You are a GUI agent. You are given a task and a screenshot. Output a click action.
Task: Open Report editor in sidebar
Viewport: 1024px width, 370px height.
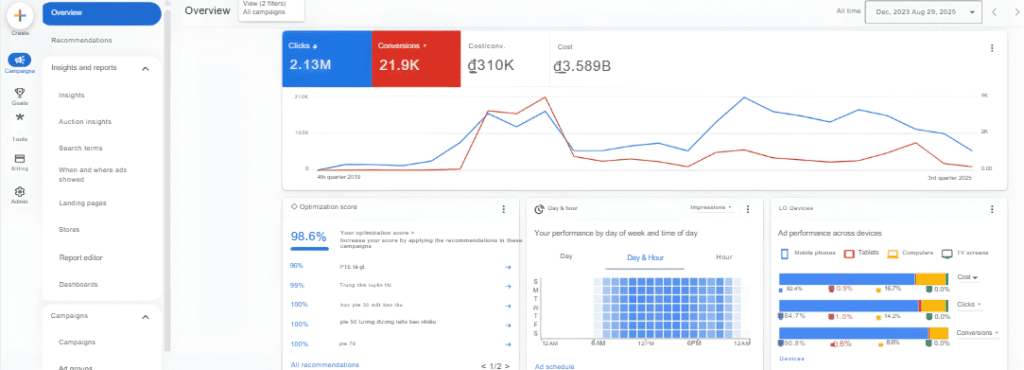(x=80, y=258)
